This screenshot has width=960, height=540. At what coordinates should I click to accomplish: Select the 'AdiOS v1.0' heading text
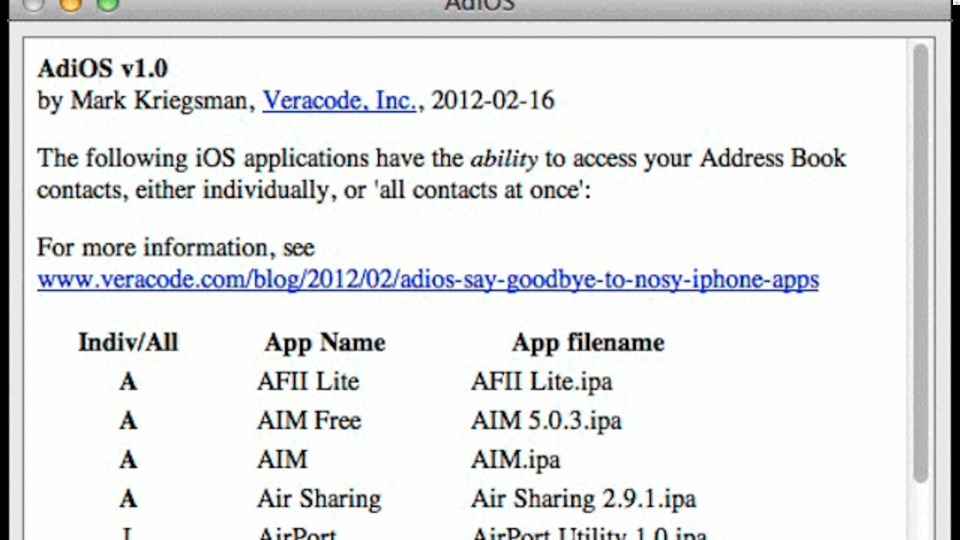[x=102, y=69]
